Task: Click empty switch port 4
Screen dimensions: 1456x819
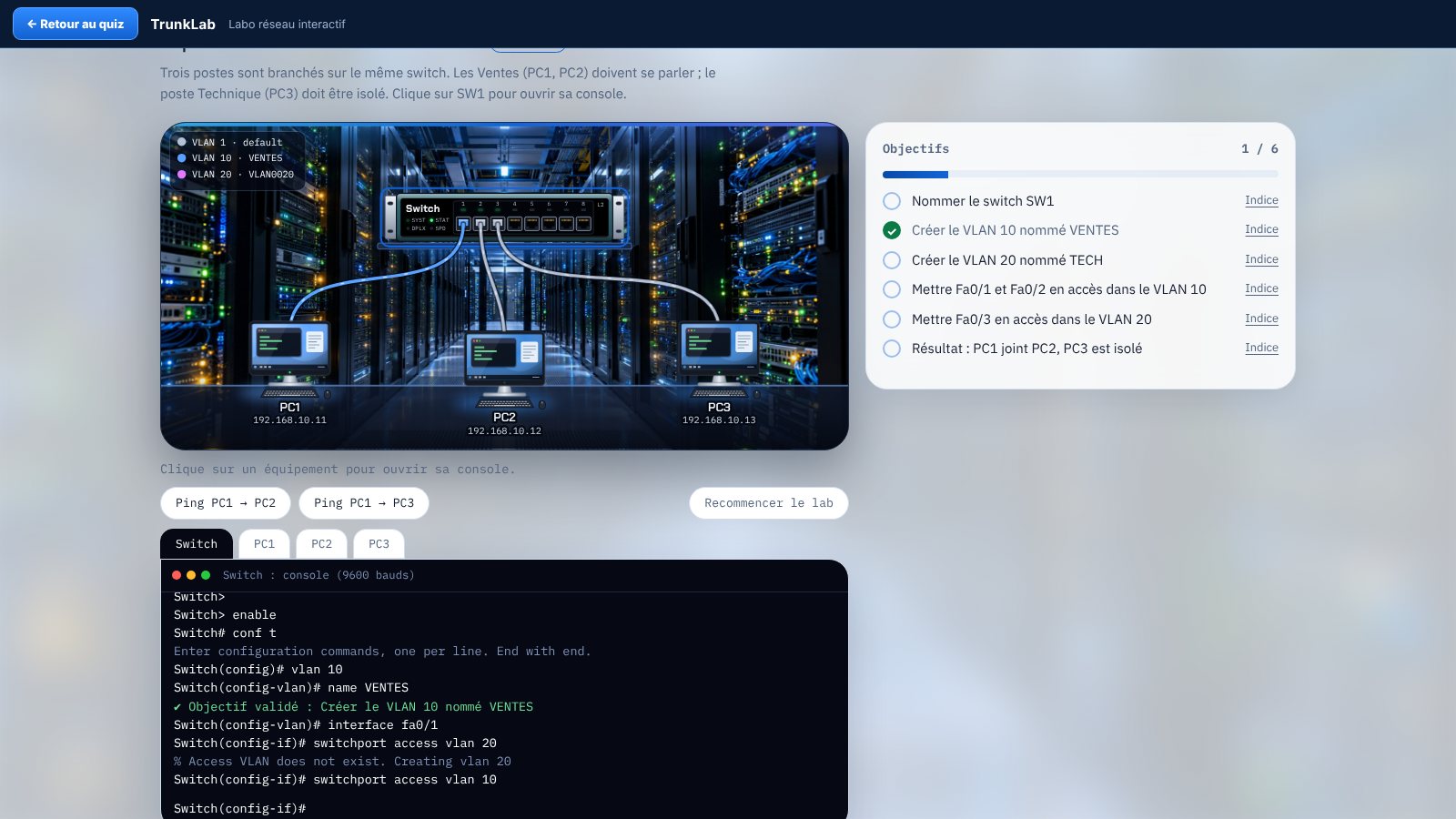Action: pyautogui.click(x=515, y=224)
